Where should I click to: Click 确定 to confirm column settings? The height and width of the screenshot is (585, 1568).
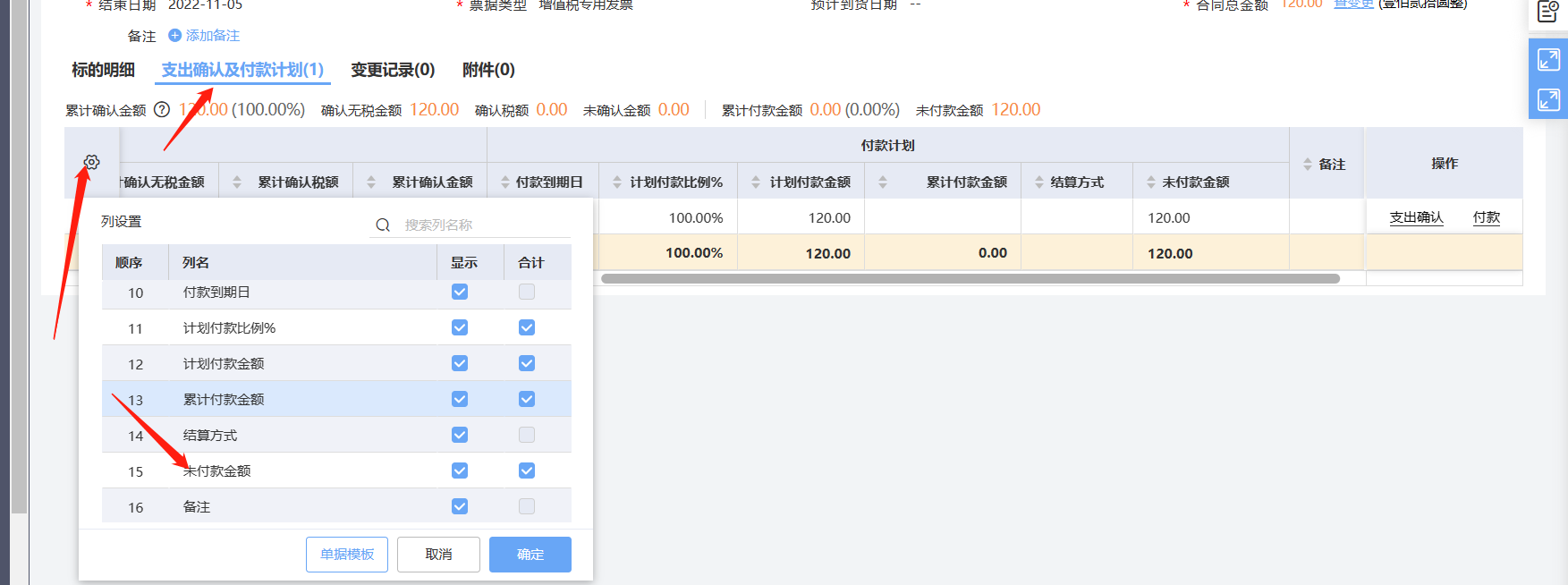[530, 555]
